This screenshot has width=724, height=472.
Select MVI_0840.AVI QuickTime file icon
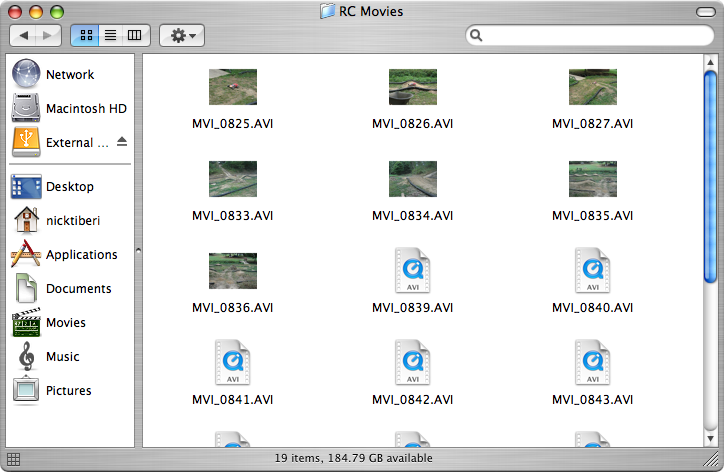tap(593, 271)
